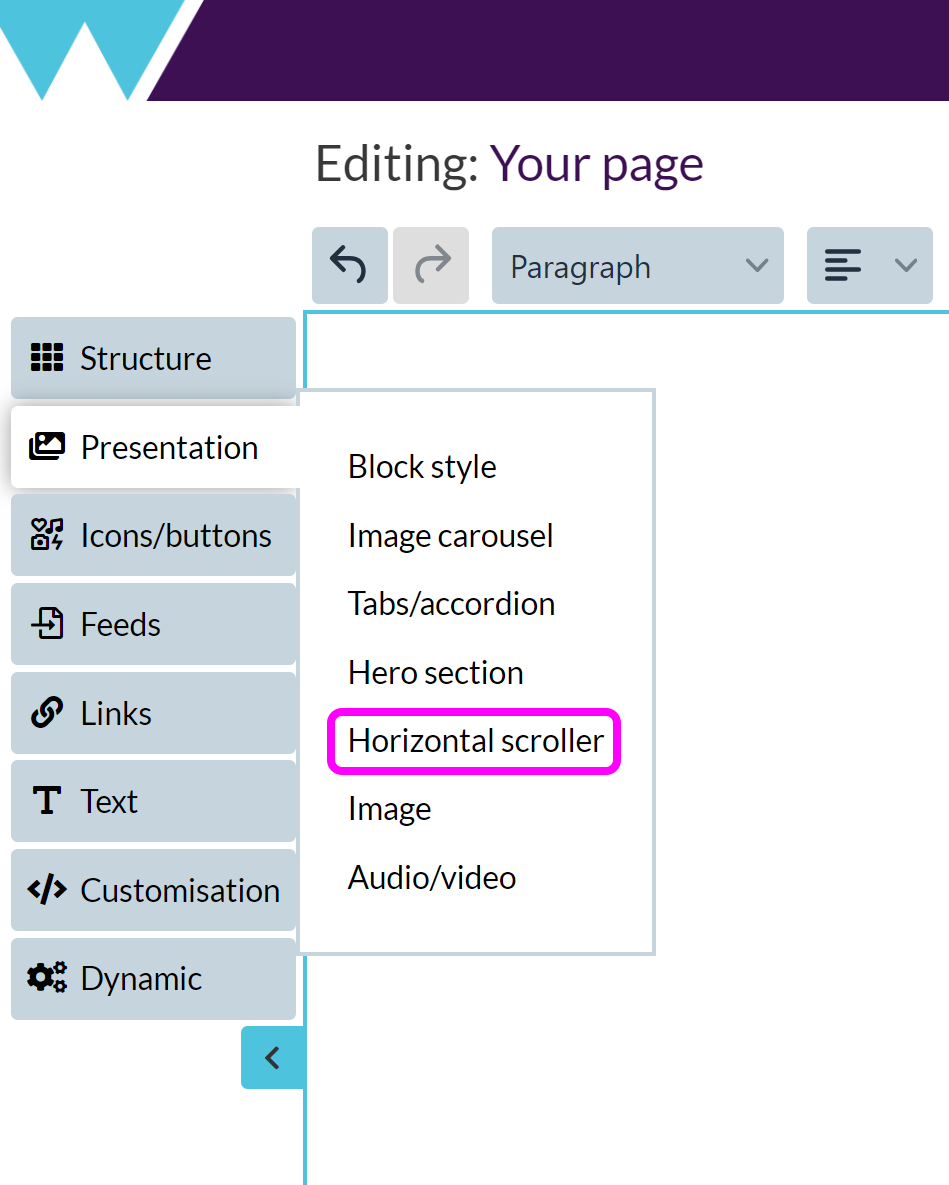Select Block style option
The image size is (949, 1185).
point(422,467)
